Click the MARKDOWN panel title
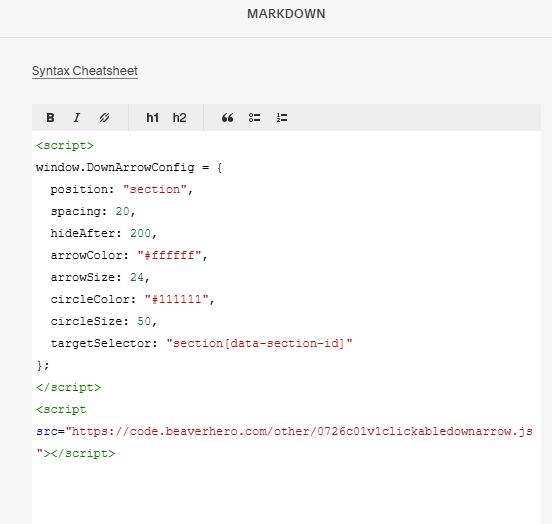This screenshot has width=552, height=524. point(286,14)
